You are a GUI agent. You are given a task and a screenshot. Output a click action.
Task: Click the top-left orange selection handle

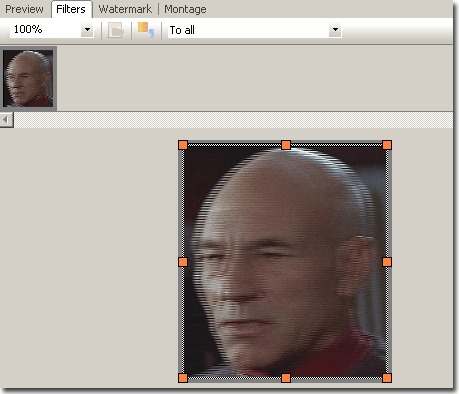pos(183,145)
